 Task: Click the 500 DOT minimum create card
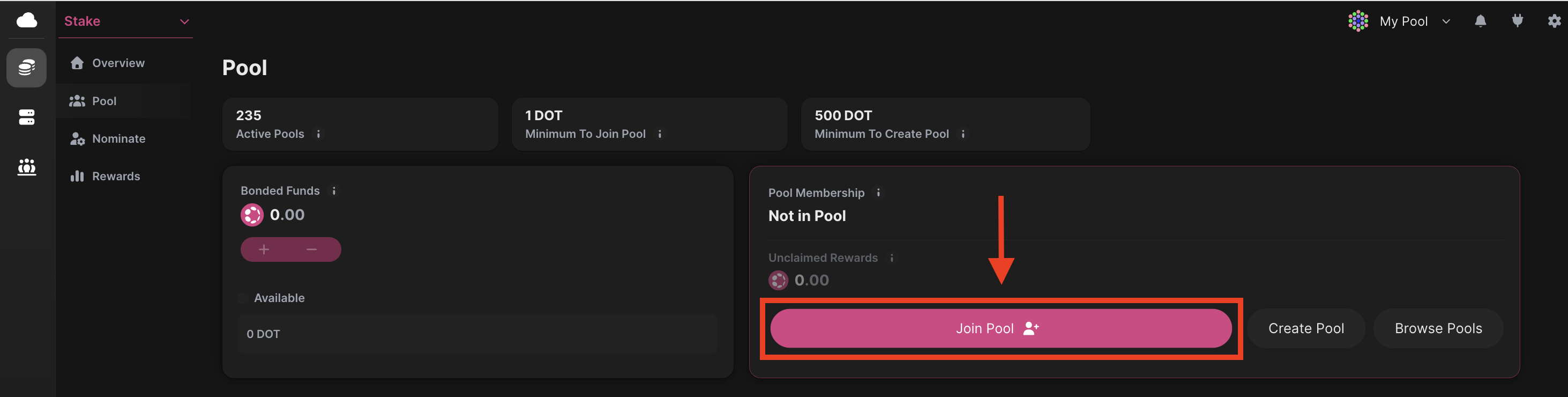click(x=945, y=124)
